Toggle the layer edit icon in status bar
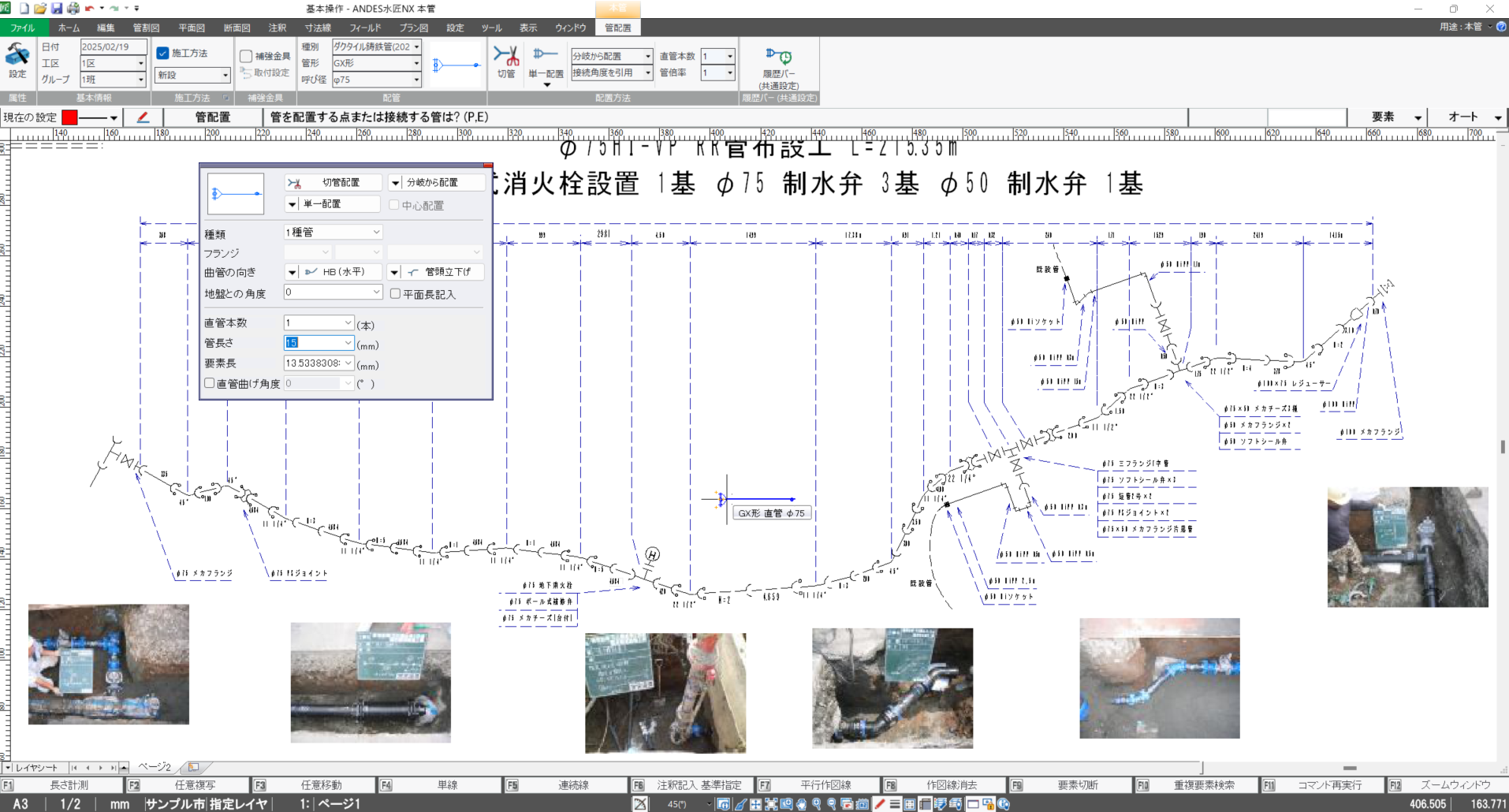The height and width of the screenshot is (812, 1509). coord(941,804)
